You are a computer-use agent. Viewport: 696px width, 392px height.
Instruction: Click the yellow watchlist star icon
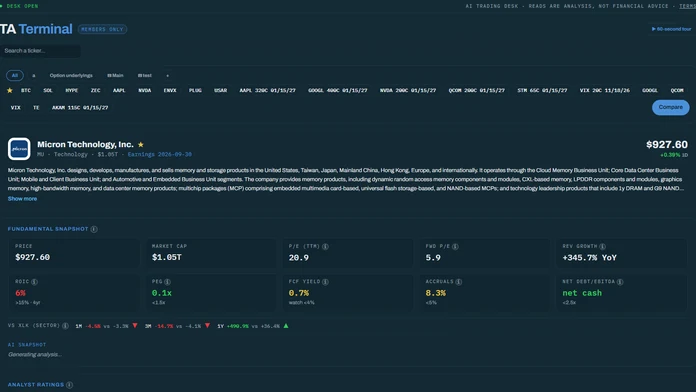(x=10, y=91)
